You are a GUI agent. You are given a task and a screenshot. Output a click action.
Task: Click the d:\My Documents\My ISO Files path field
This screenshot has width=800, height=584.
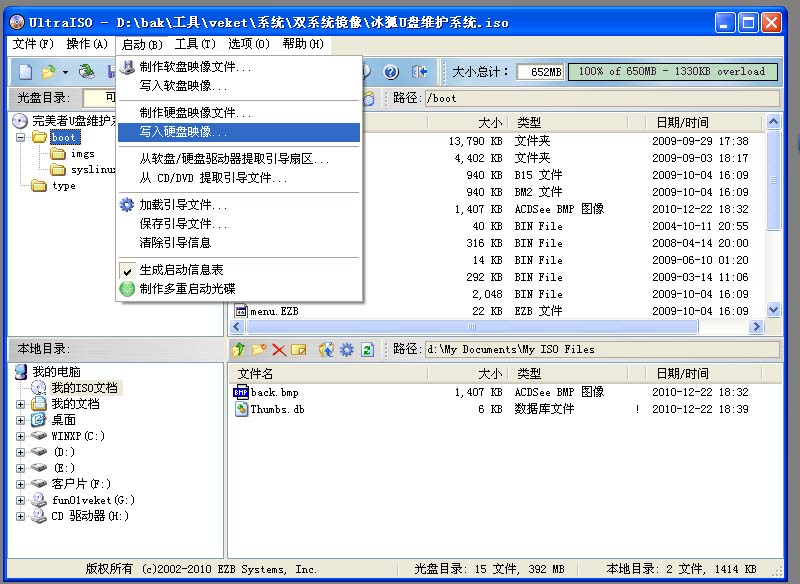(x=602, y=349)
